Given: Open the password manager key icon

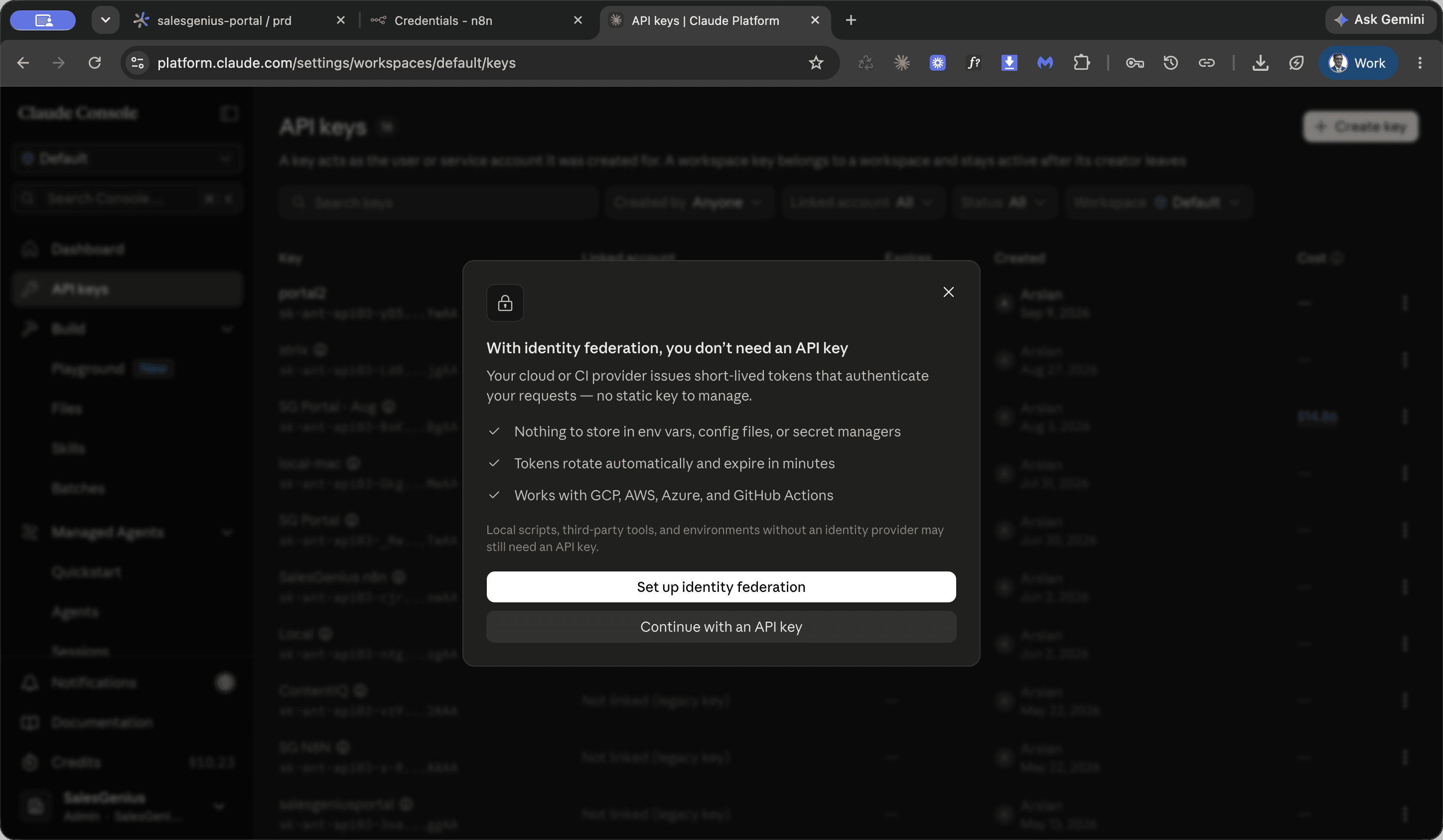Looking at the screenshot, I should pos(1135,63).
